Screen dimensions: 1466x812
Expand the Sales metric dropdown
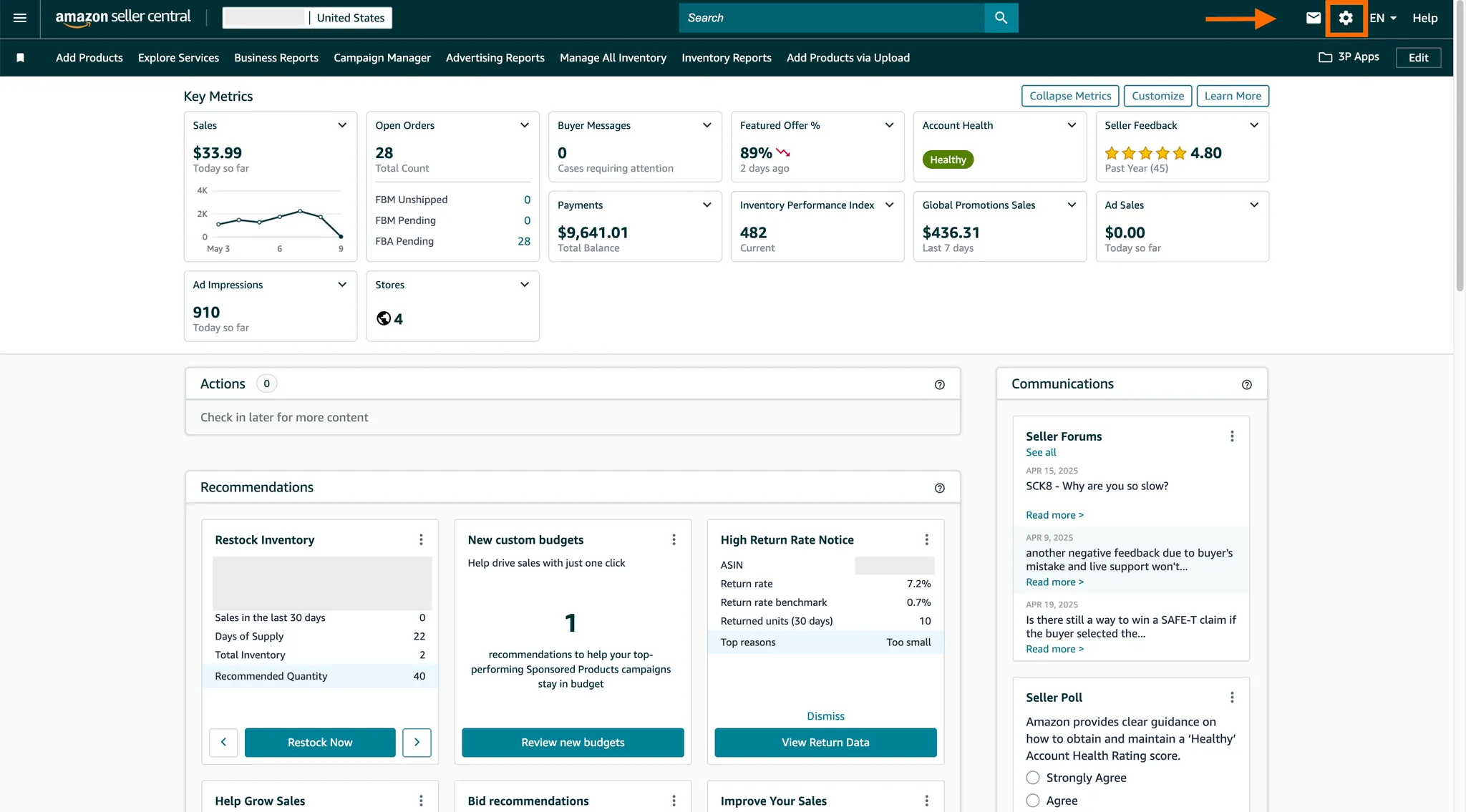tap(342, 125)
